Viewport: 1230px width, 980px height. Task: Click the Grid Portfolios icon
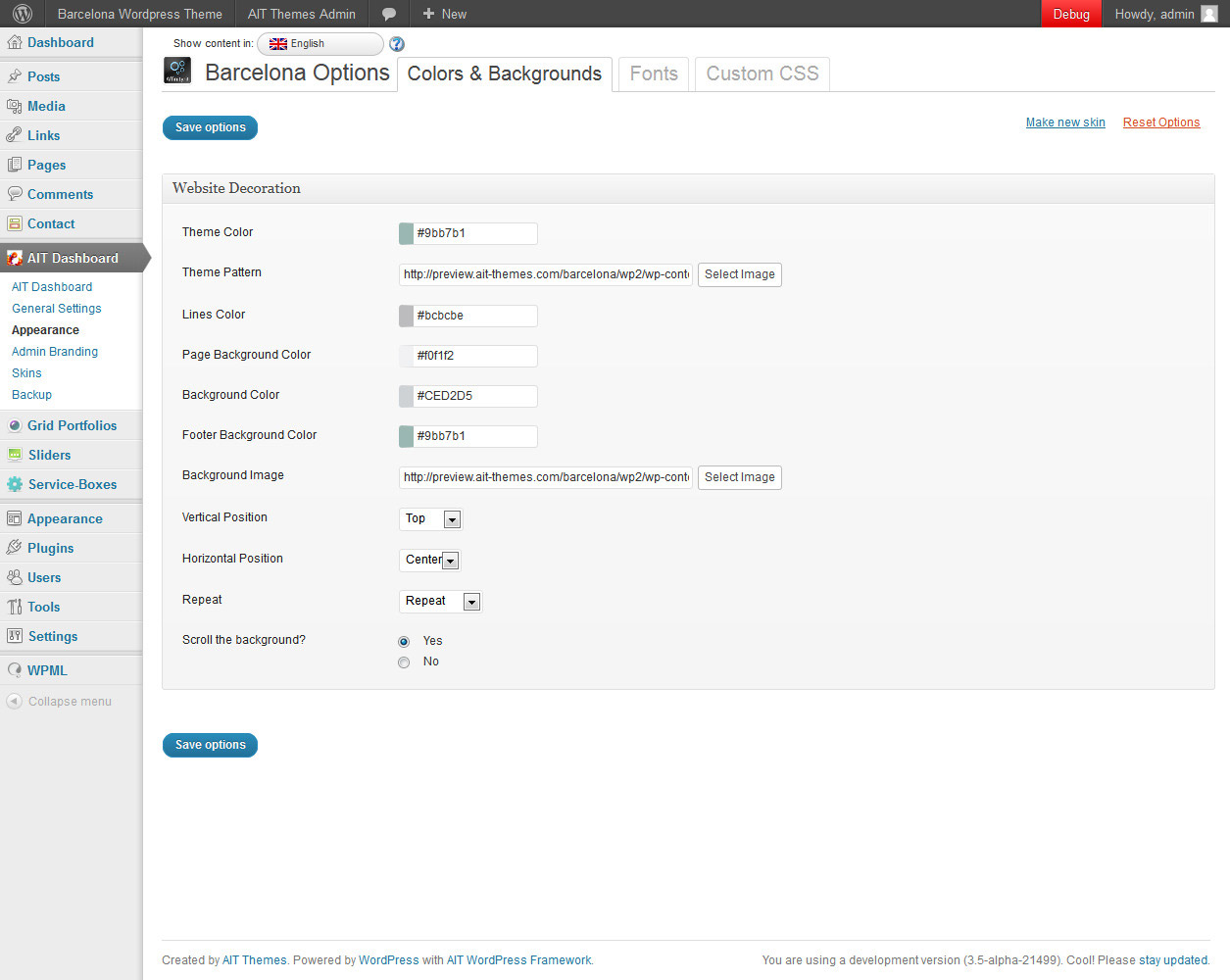15,425
